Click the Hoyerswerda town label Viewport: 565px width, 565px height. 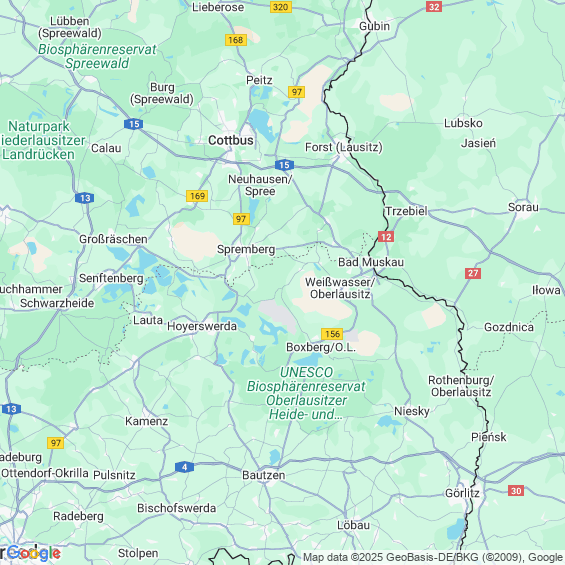coord(202,326)
